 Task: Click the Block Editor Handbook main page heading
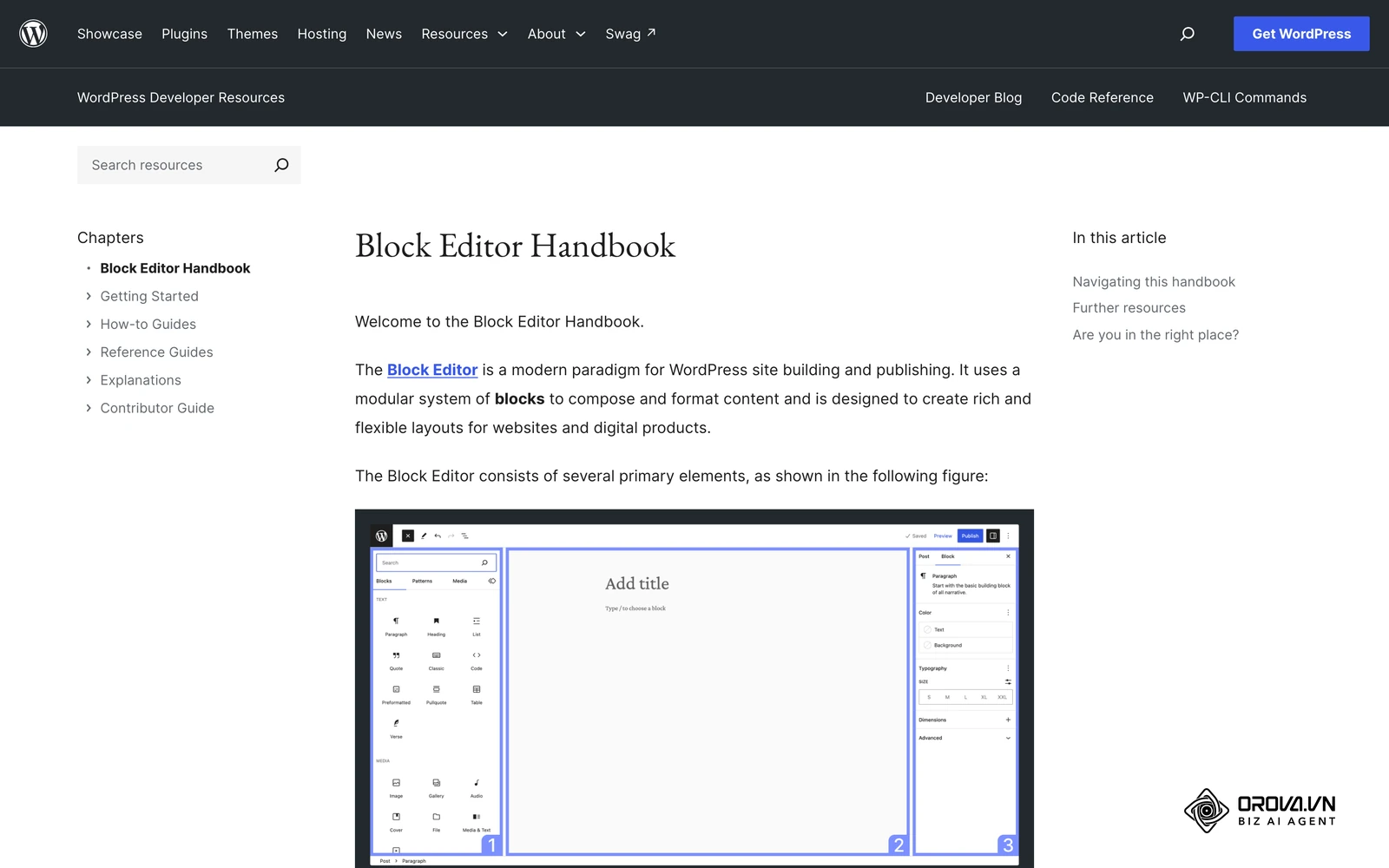(515, 246)
